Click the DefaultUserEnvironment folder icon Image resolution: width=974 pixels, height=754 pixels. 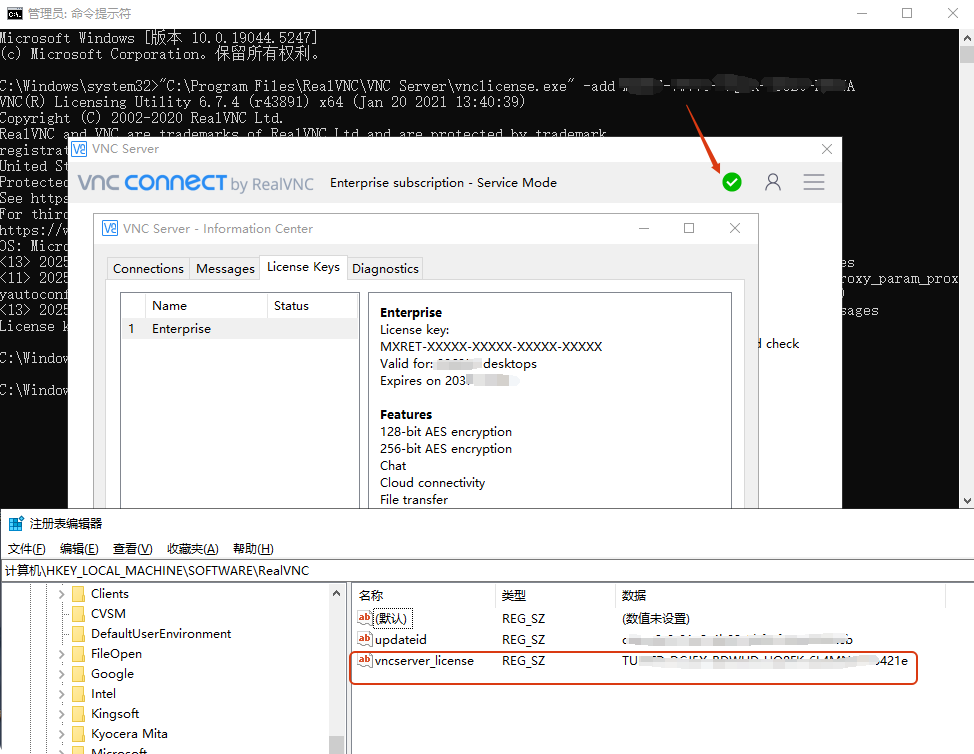tap(78, 634)
